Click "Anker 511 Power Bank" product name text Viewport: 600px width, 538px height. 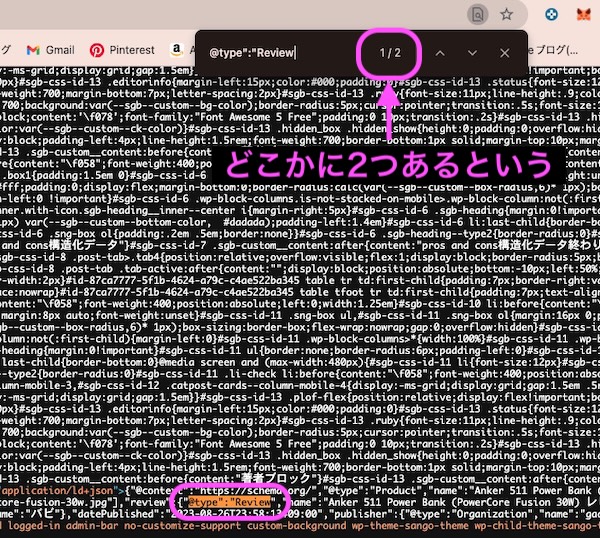532,490
